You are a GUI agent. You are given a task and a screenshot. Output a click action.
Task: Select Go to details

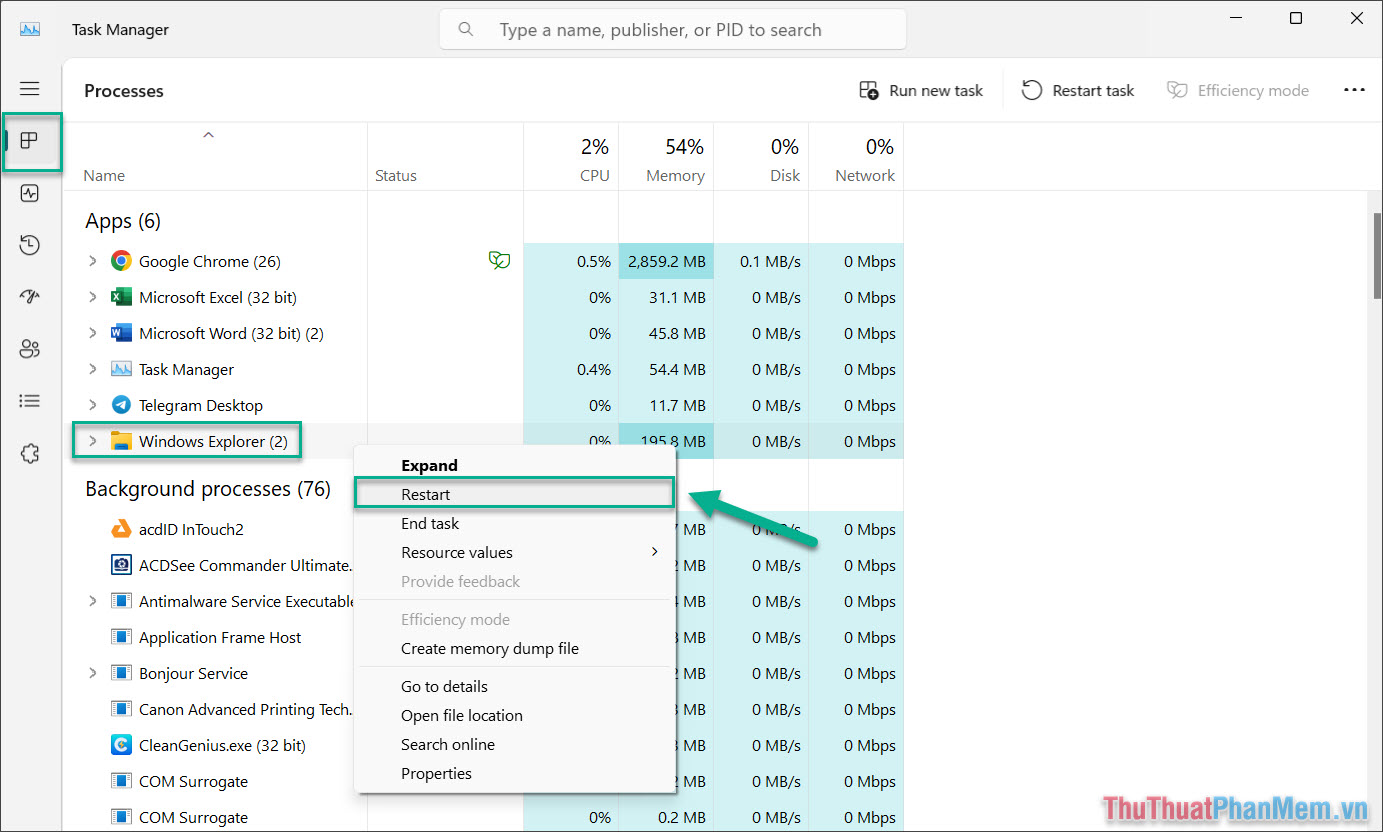click(515, 686)
